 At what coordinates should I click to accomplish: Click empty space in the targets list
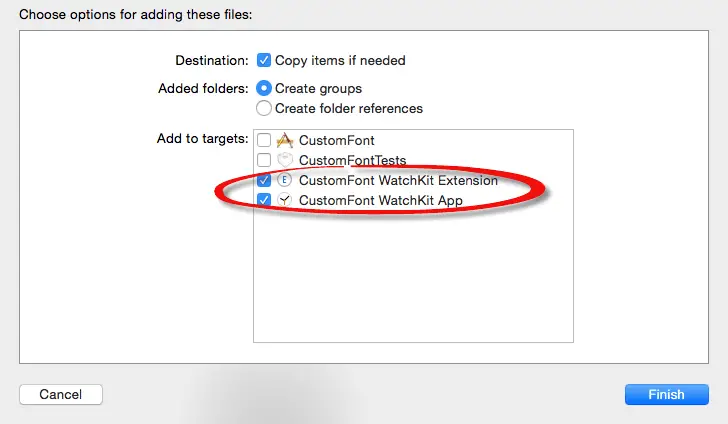click(412, 280)
